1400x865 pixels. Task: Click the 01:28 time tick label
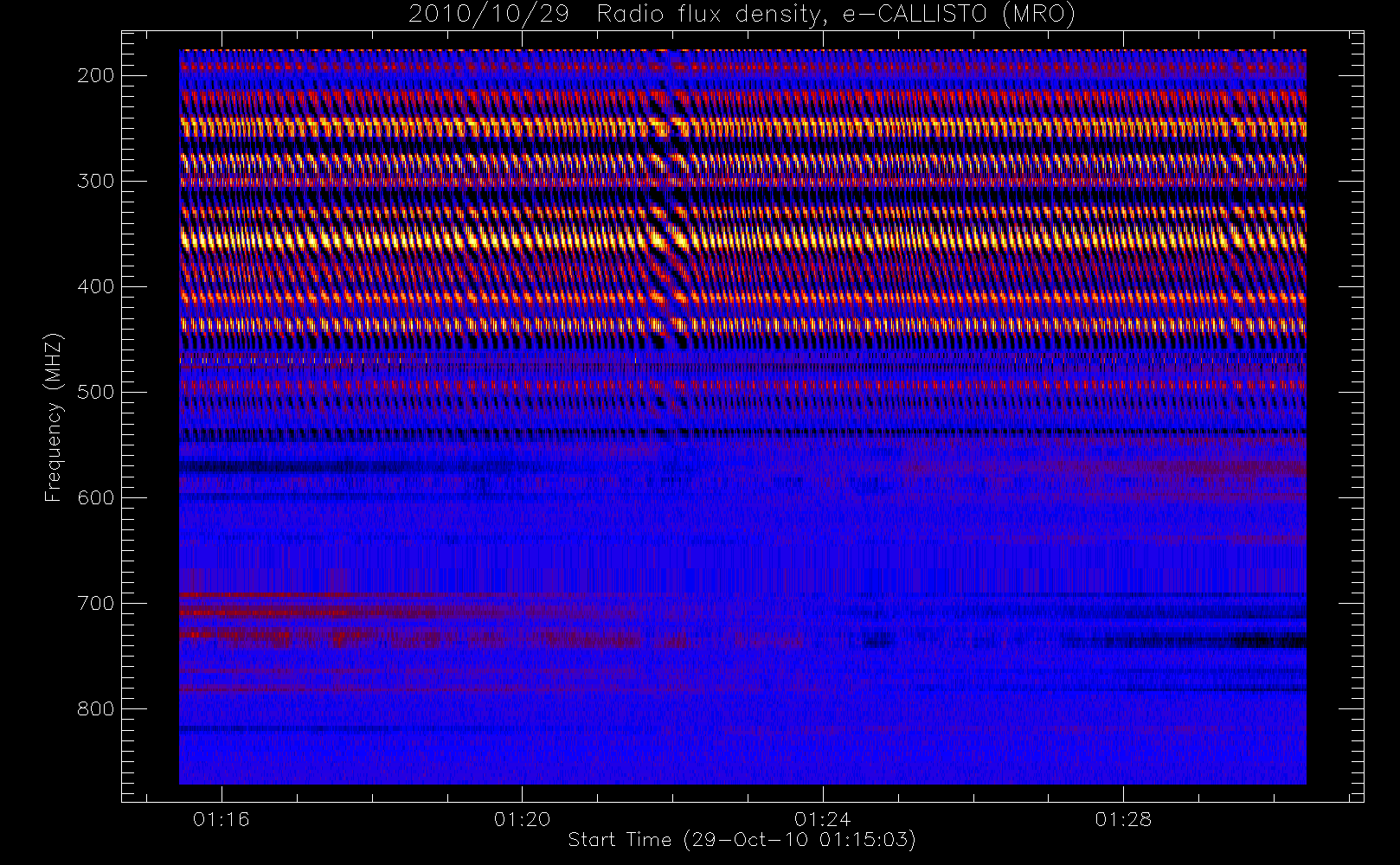point(1123,819)
